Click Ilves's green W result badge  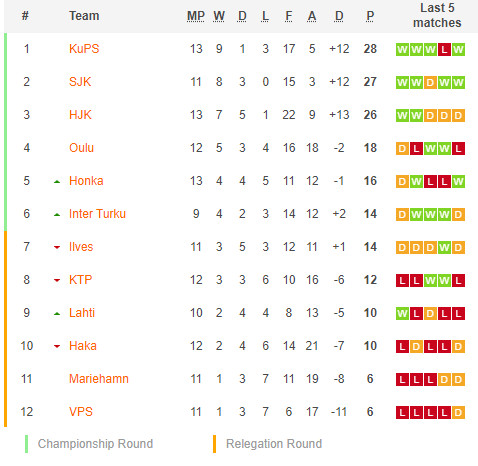coord(444,248)
